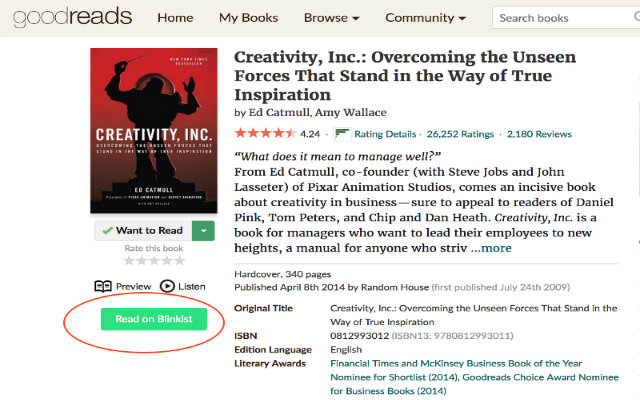Open the green shelf dropdown arrow
Image resolution: width=640 pixels, height=400 pixels.
203,230
